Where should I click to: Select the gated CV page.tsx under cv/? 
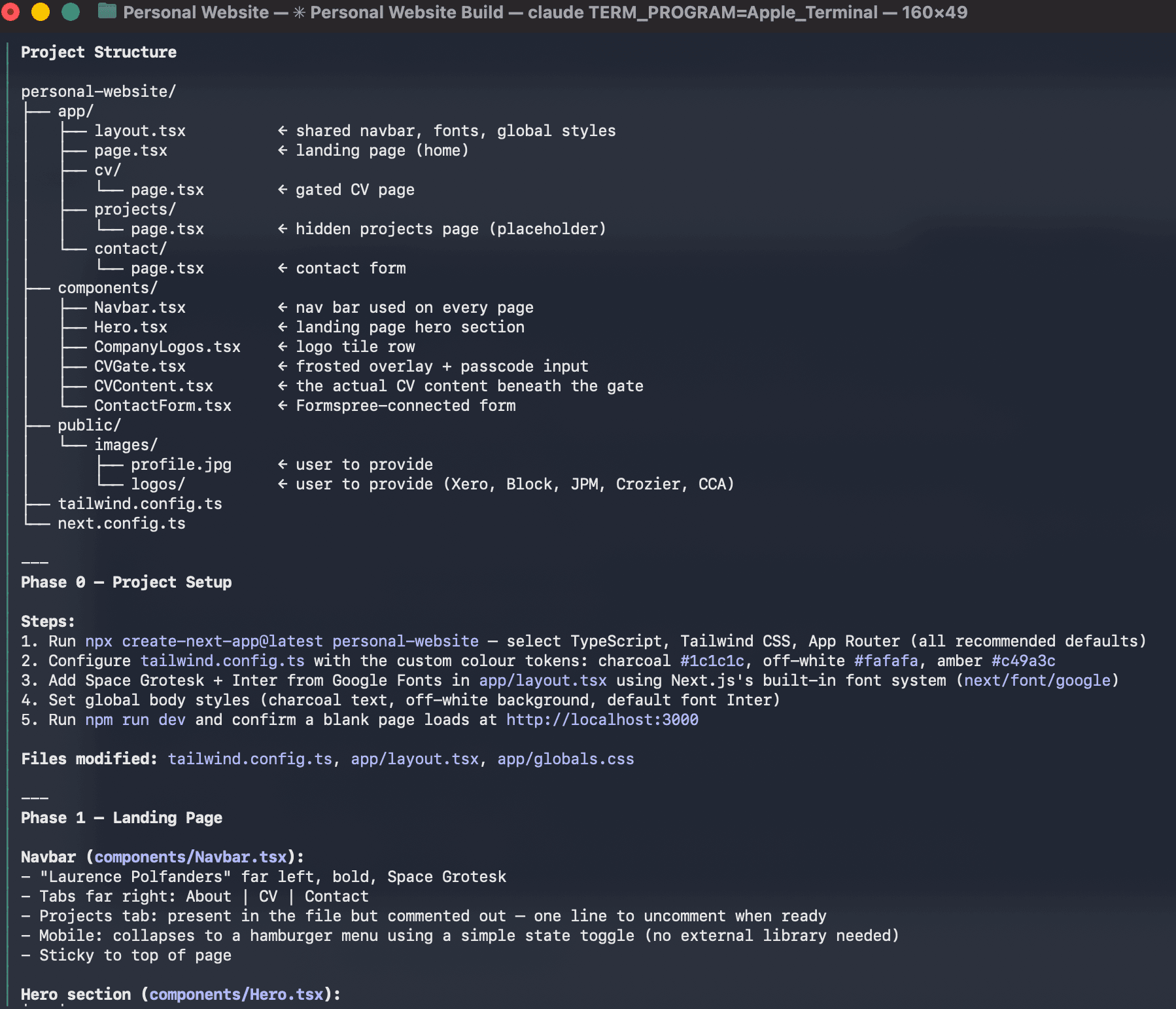pos(167,189)
